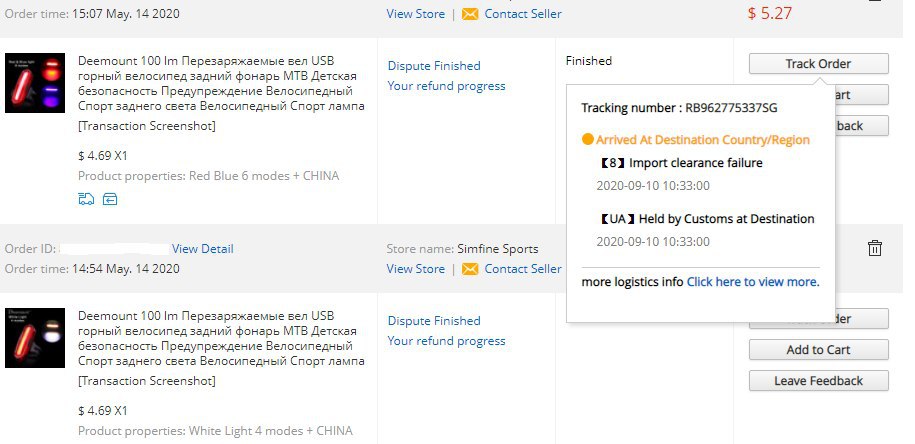This screenshot has height=444, width=915.
Task: Click envelope icon beside Simfine Sports Contact Seller
Action: coord(470,269)
